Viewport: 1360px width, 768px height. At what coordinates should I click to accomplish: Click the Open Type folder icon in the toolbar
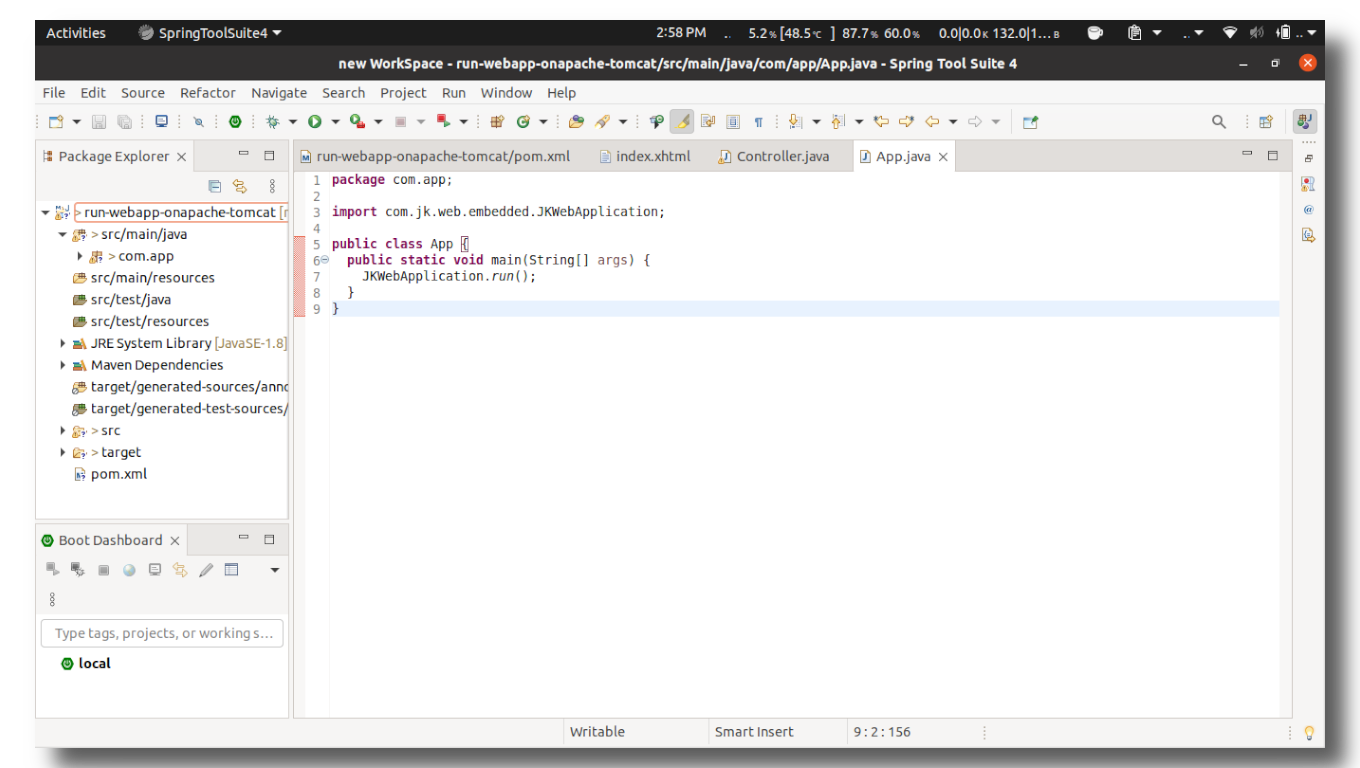click(x=576, y=122)
